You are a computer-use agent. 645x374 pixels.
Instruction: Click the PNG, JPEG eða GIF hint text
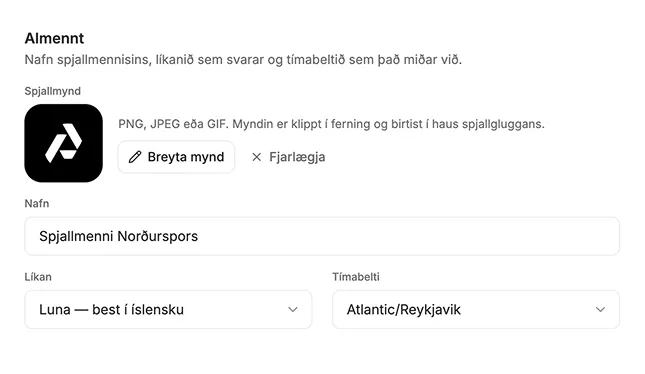pos(331,124)
